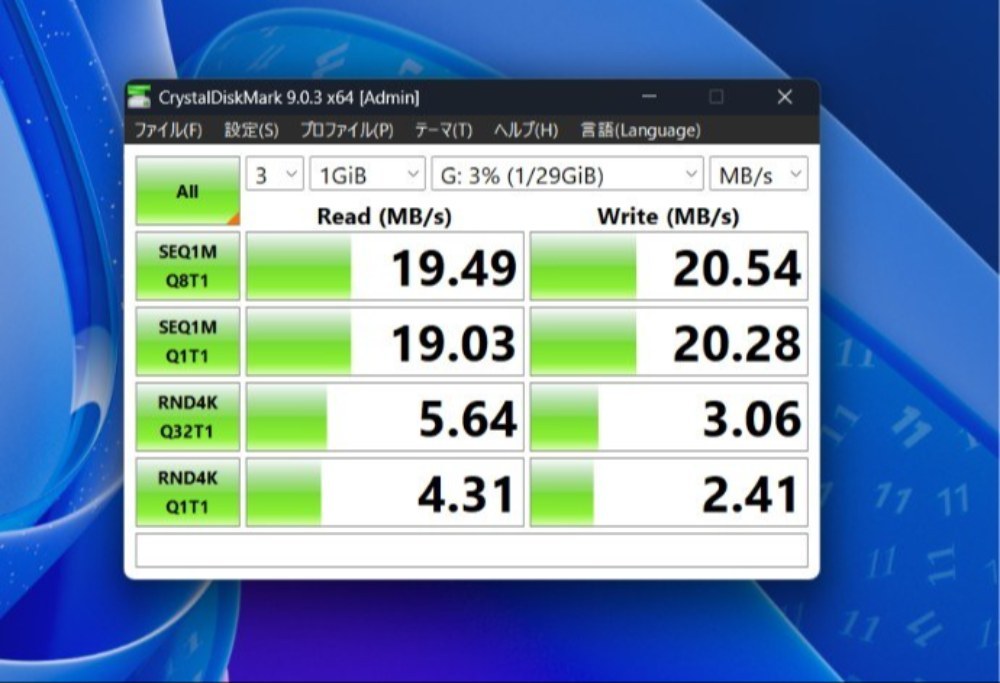The image size is (1000, 683).
Task: Click the 5.64 random read result
Action: pos(385,416)
